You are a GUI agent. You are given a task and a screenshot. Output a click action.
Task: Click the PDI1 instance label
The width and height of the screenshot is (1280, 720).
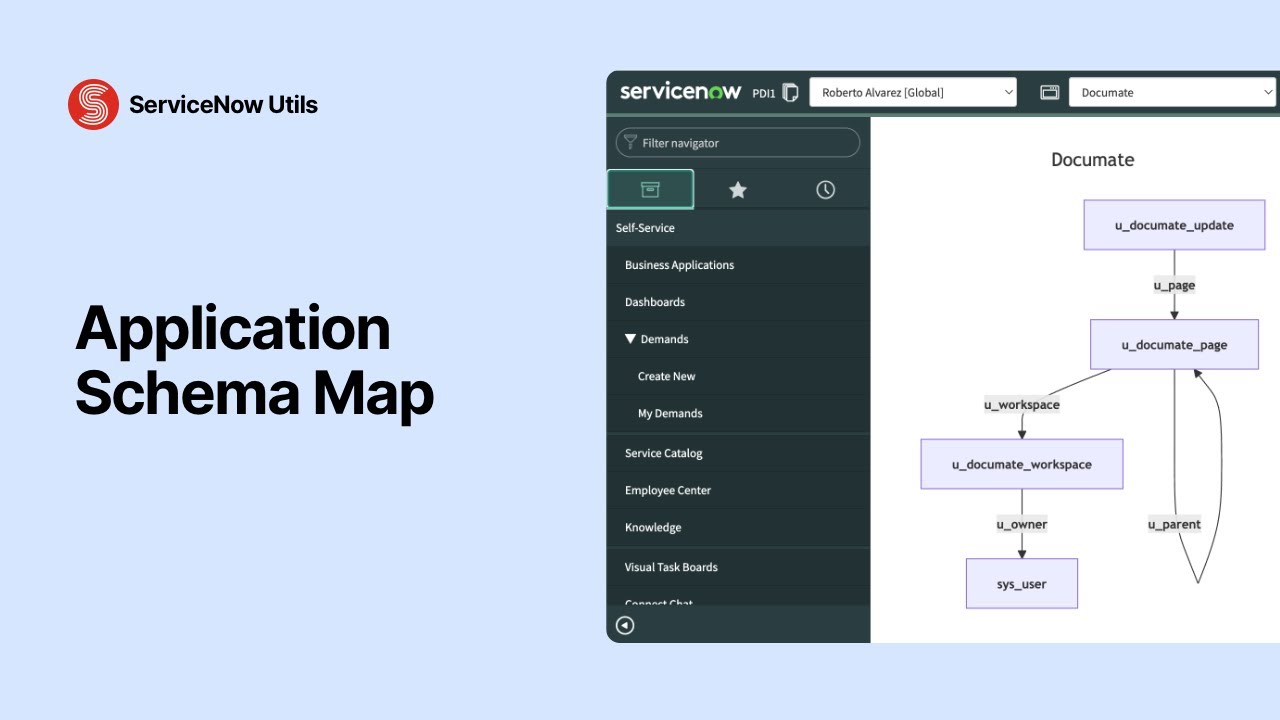[x=763, y=93]
